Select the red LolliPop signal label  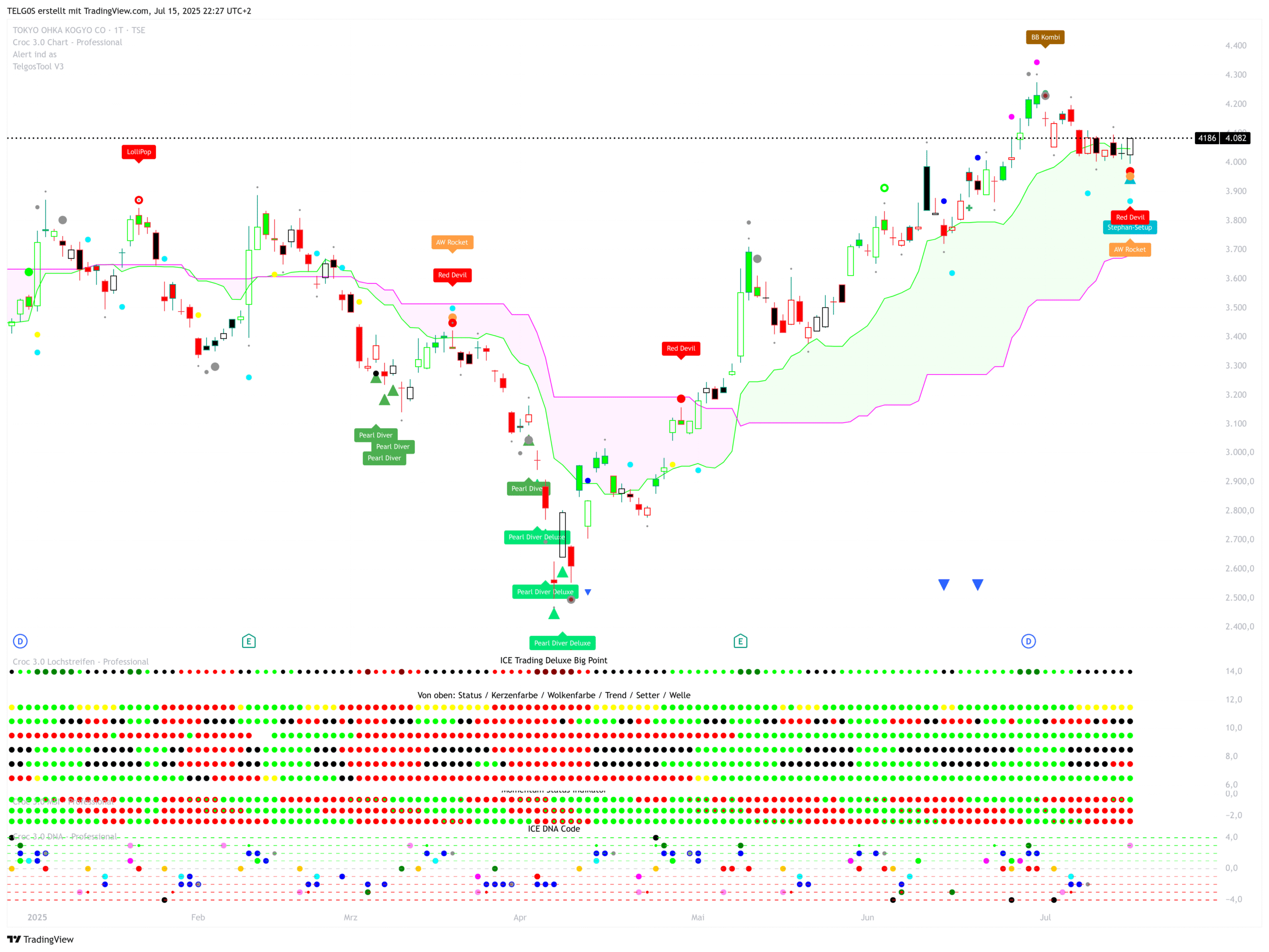139,152
